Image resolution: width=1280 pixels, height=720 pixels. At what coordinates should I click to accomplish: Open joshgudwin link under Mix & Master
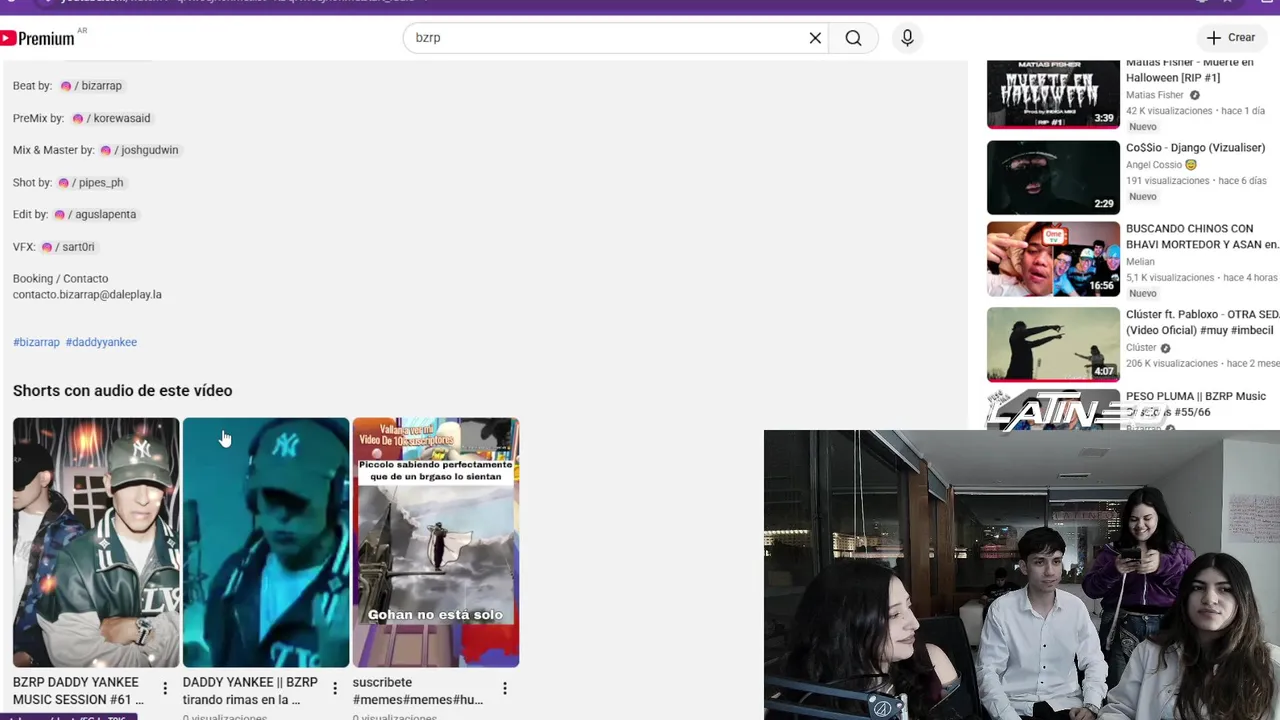click(x=139, y=150)
